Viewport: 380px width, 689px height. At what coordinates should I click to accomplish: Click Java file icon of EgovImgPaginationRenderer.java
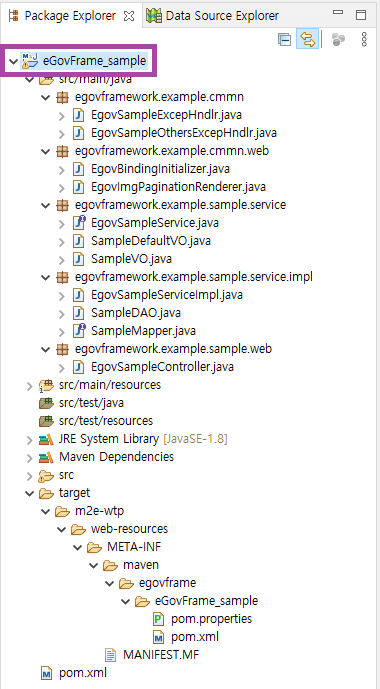pyautogui.click(x=79, y=187)
